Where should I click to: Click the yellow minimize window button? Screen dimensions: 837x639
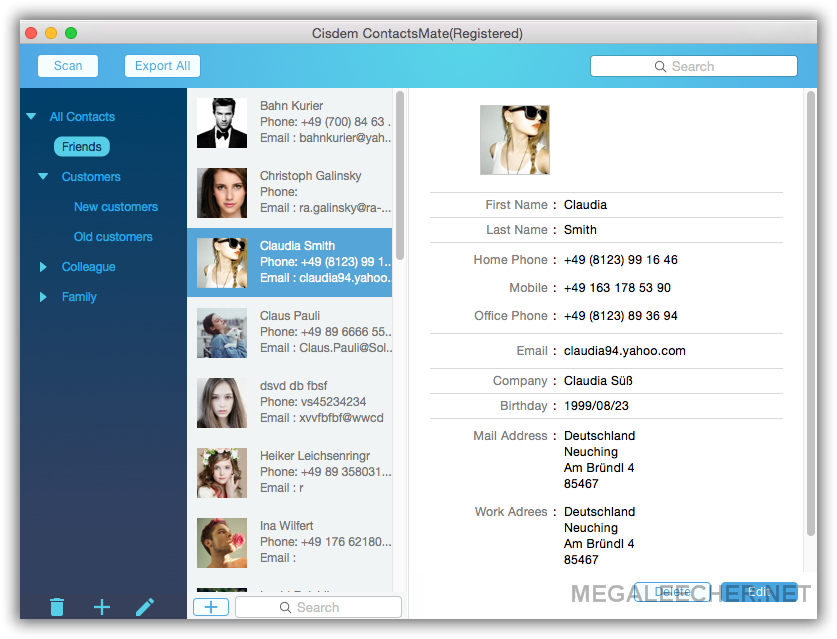pos(51,33)
